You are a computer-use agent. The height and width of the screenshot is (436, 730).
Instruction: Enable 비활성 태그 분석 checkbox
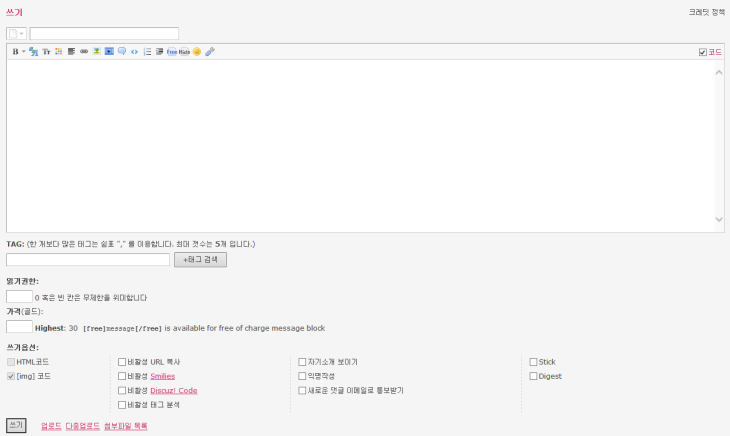click(122, 405)
